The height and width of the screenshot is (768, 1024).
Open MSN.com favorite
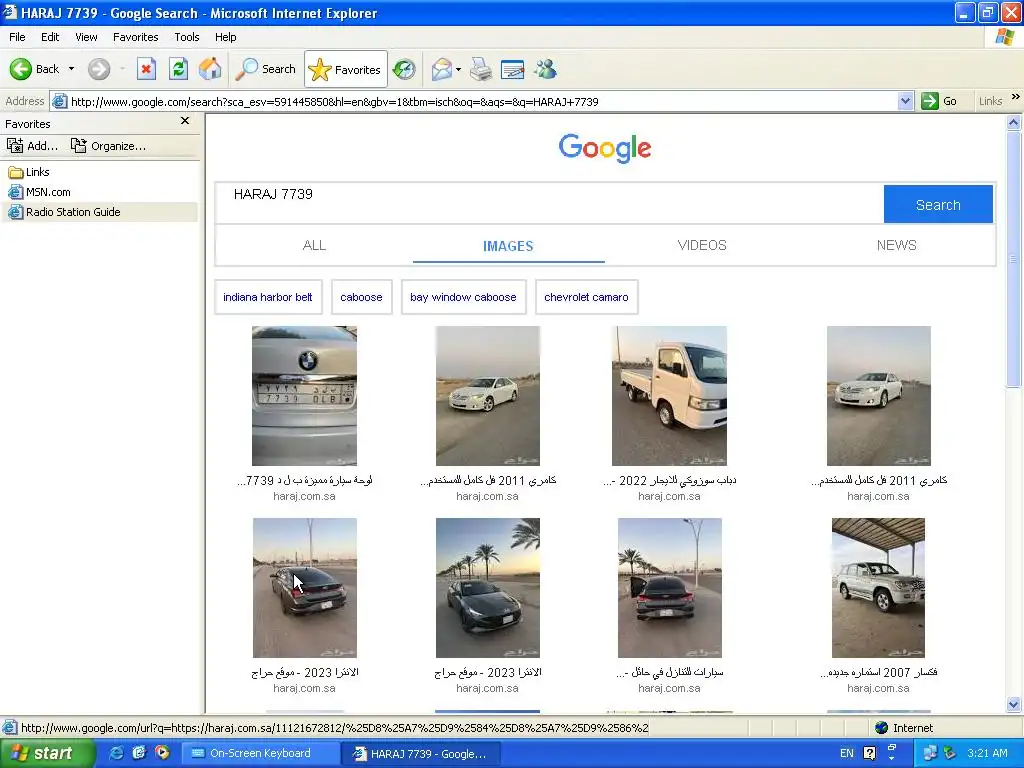pyautogui.click(x=39, y=192)
